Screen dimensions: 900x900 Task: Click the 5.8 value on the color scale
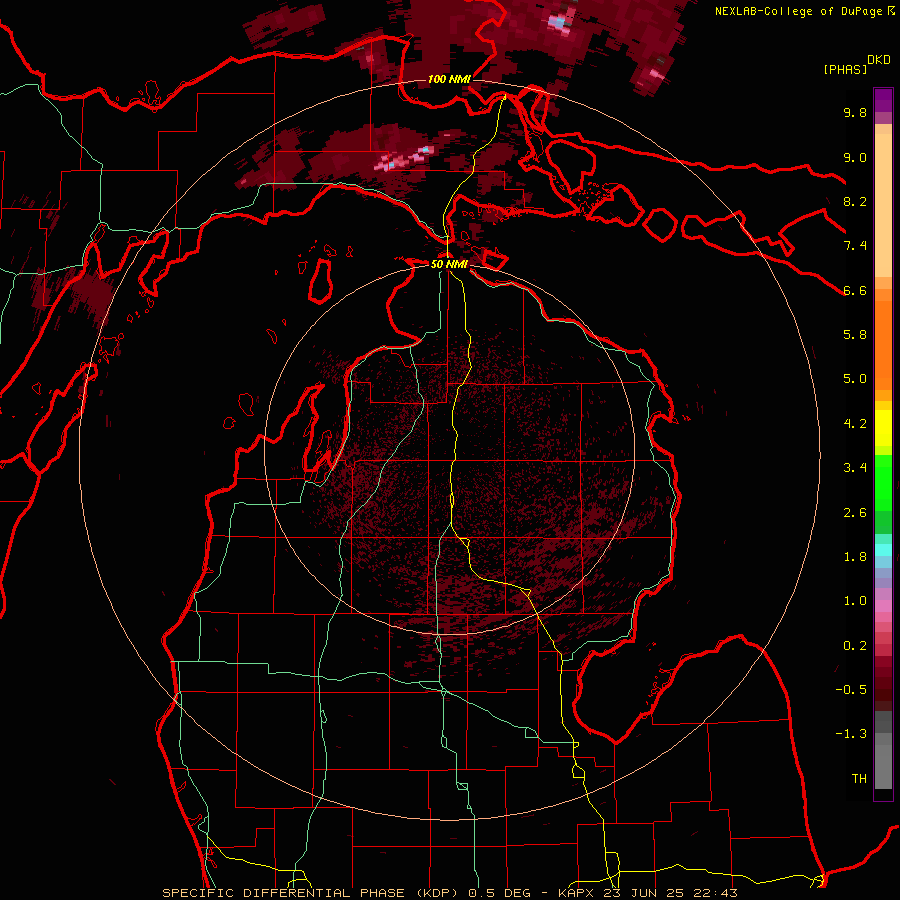click(855, 335)
